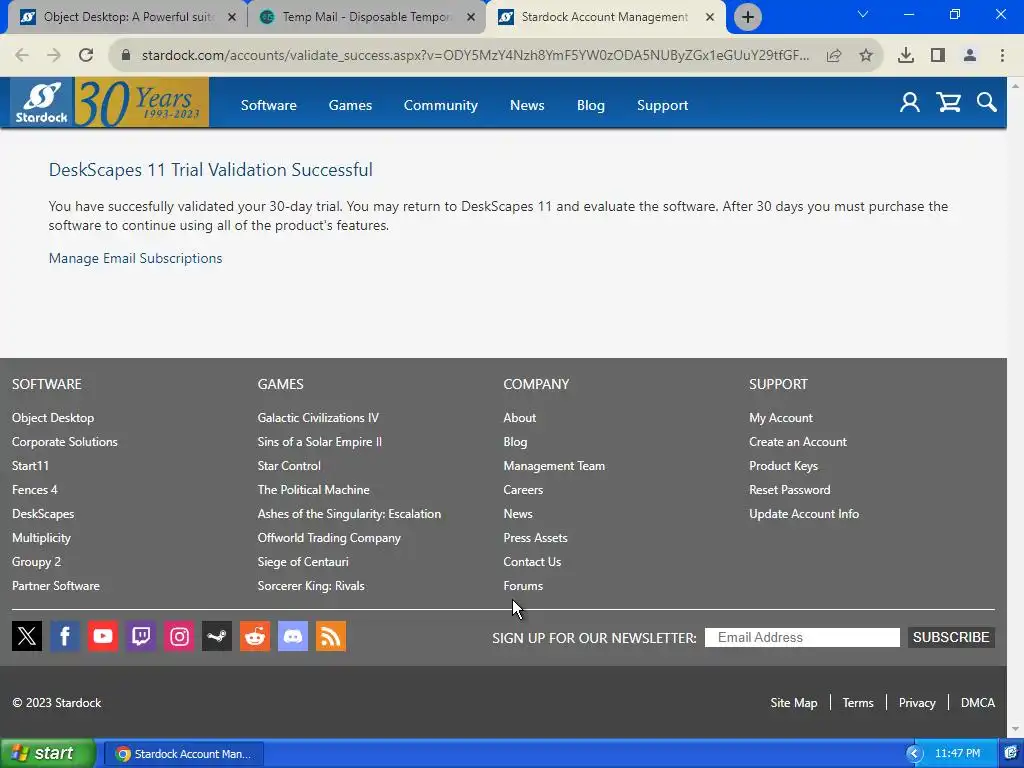Open the Chrome three-dot menu
The height and width of the screenshot is (768, 1024).
[1002, 56]
